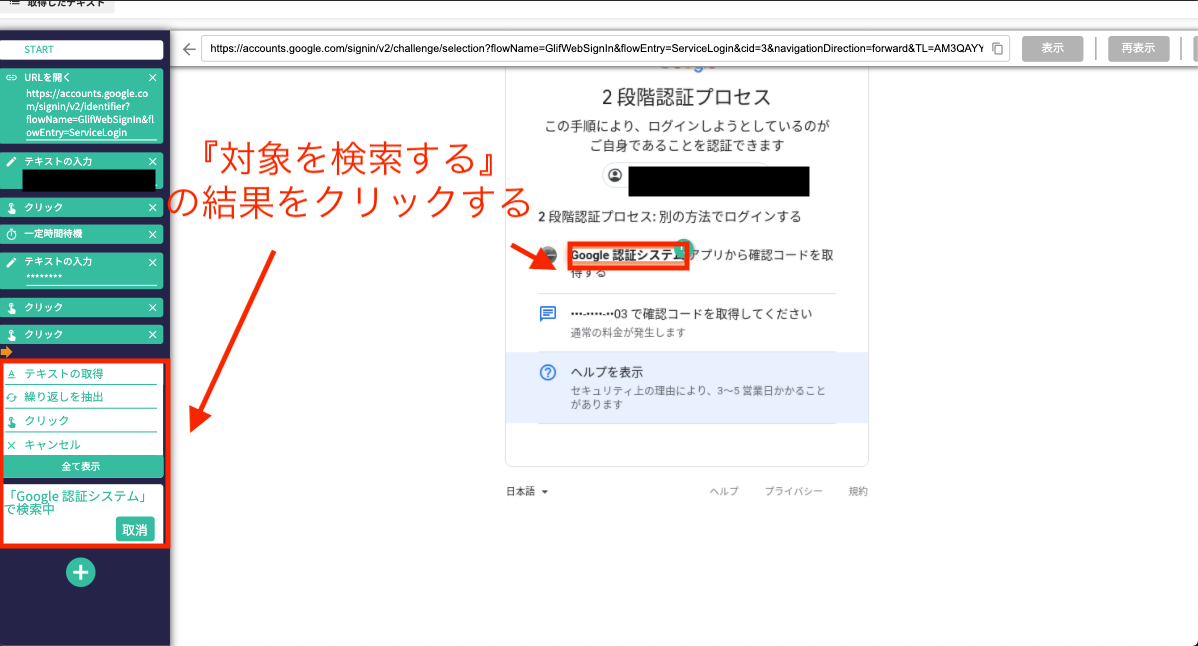Click the 全て表示 button
This screenshot has height=646, width=1198.
(82, 466)
